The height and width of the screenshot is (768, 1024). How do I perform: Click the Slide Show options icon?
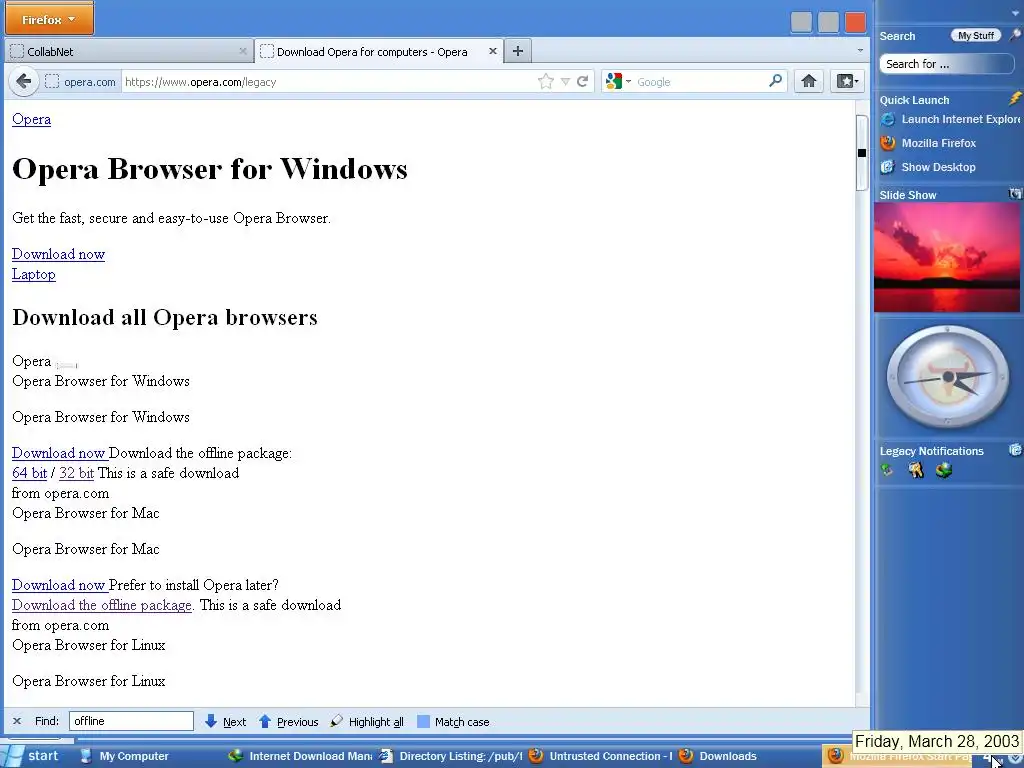[x=1015, y=193]
